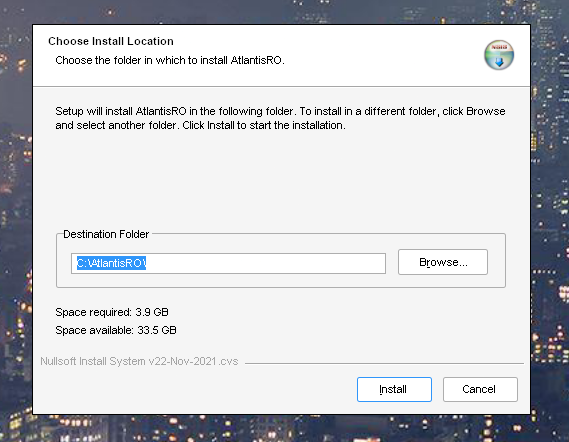Click the second line of the instructions paragraph
Screen dimensions: 569x442
[200, 126]
